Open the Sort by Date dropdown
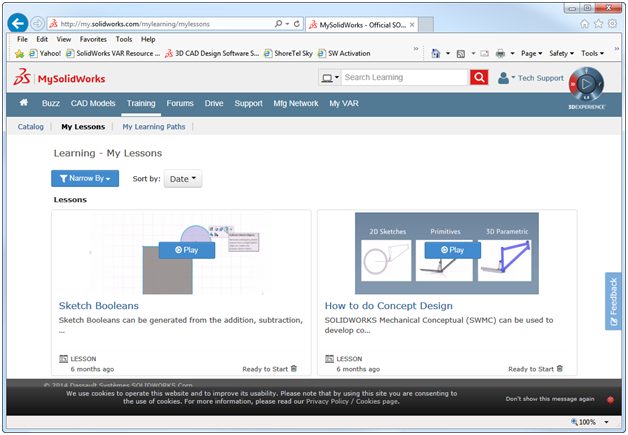Screen dimensions: 628x435 click(x=183, y=179)
